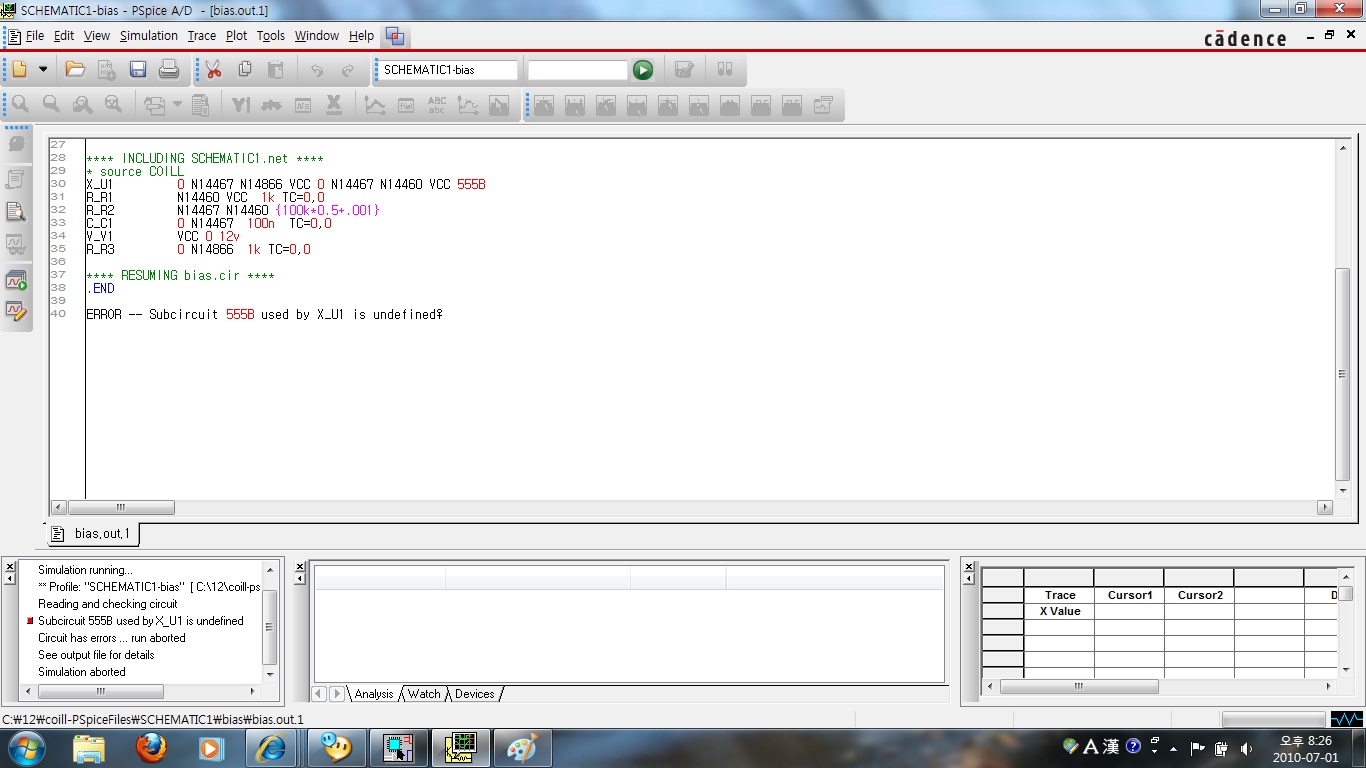
Task: Click the SCHEMATIC1-bias profile field
Action: [x=447, y=70]
